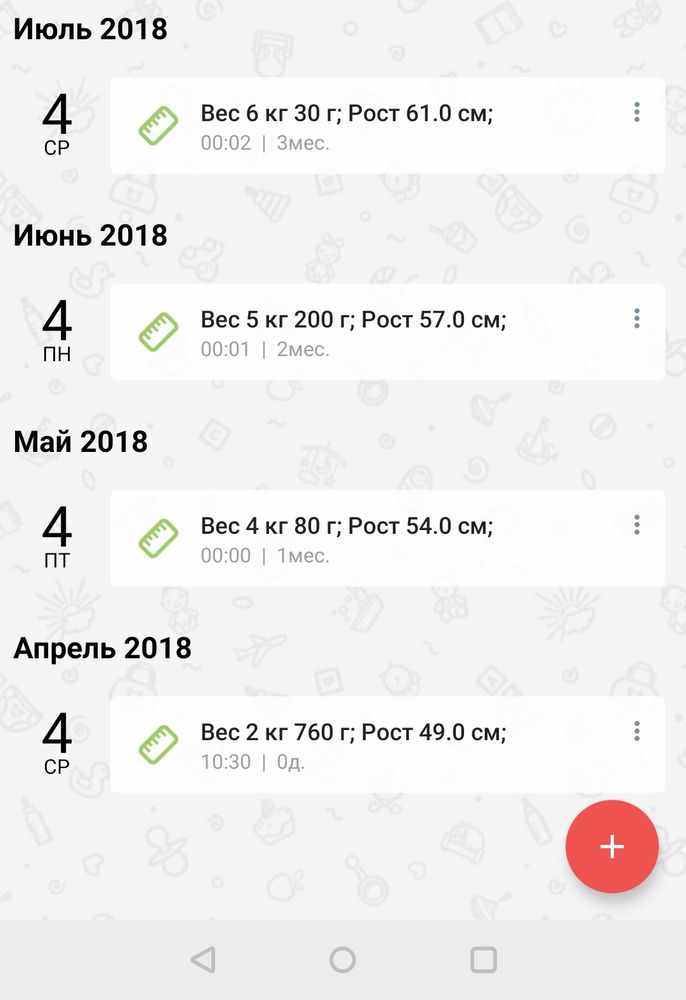The image size is (686, 1000).
Task: Select the Июль 2018 section header
Action: tap(90, 29)
